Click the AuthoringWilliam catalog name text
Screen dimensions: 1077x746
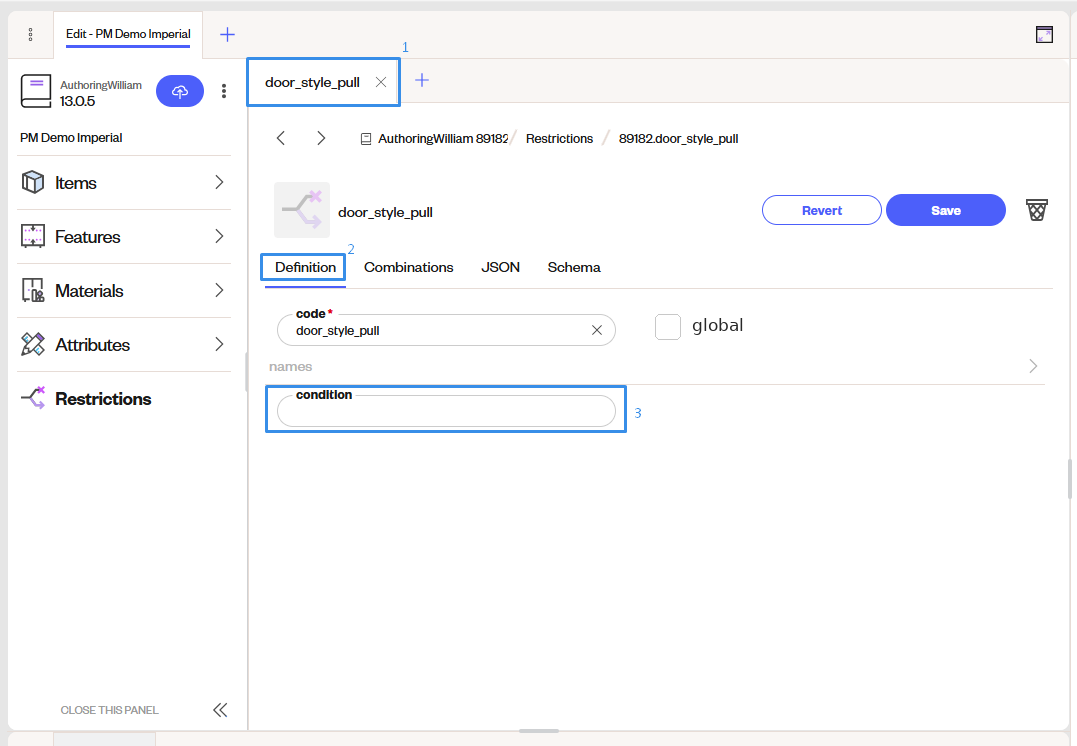(x=100, y=85)
